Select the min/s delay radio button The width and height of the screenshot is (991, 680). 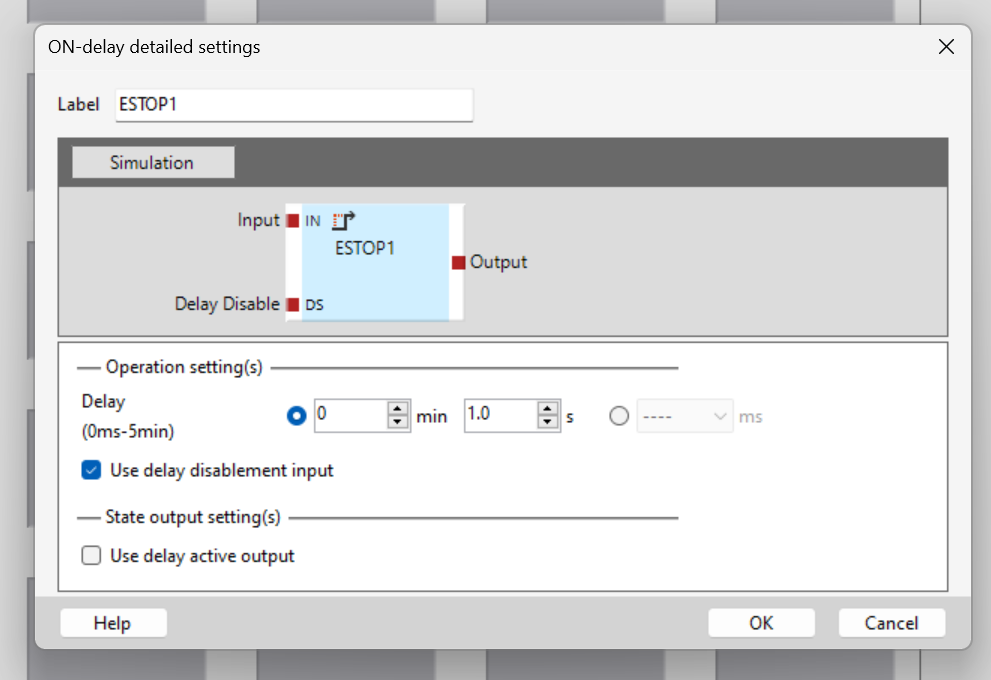point(296,416)
